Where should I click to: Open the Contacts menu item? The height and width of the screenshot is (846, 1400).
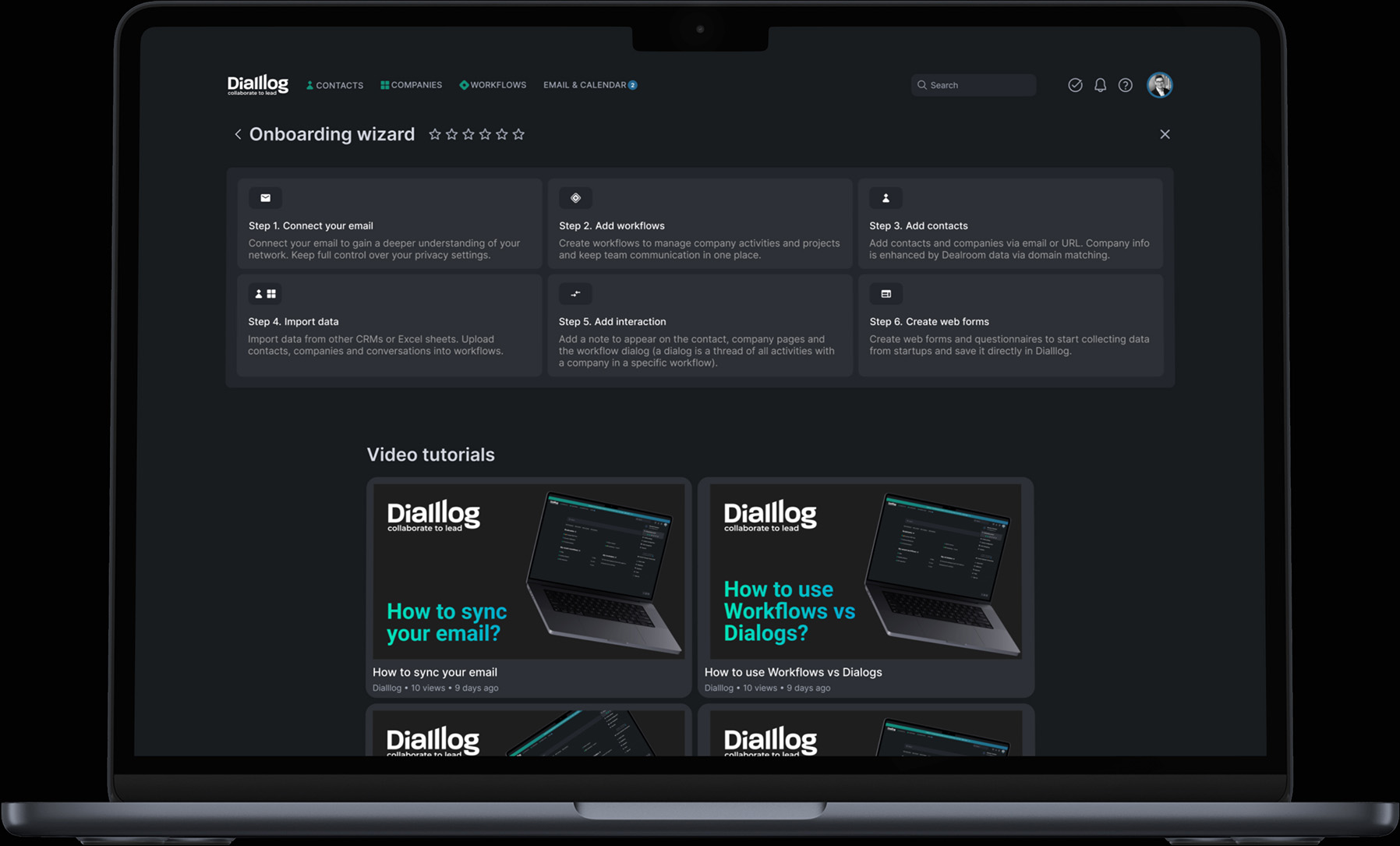pos(334,85)
